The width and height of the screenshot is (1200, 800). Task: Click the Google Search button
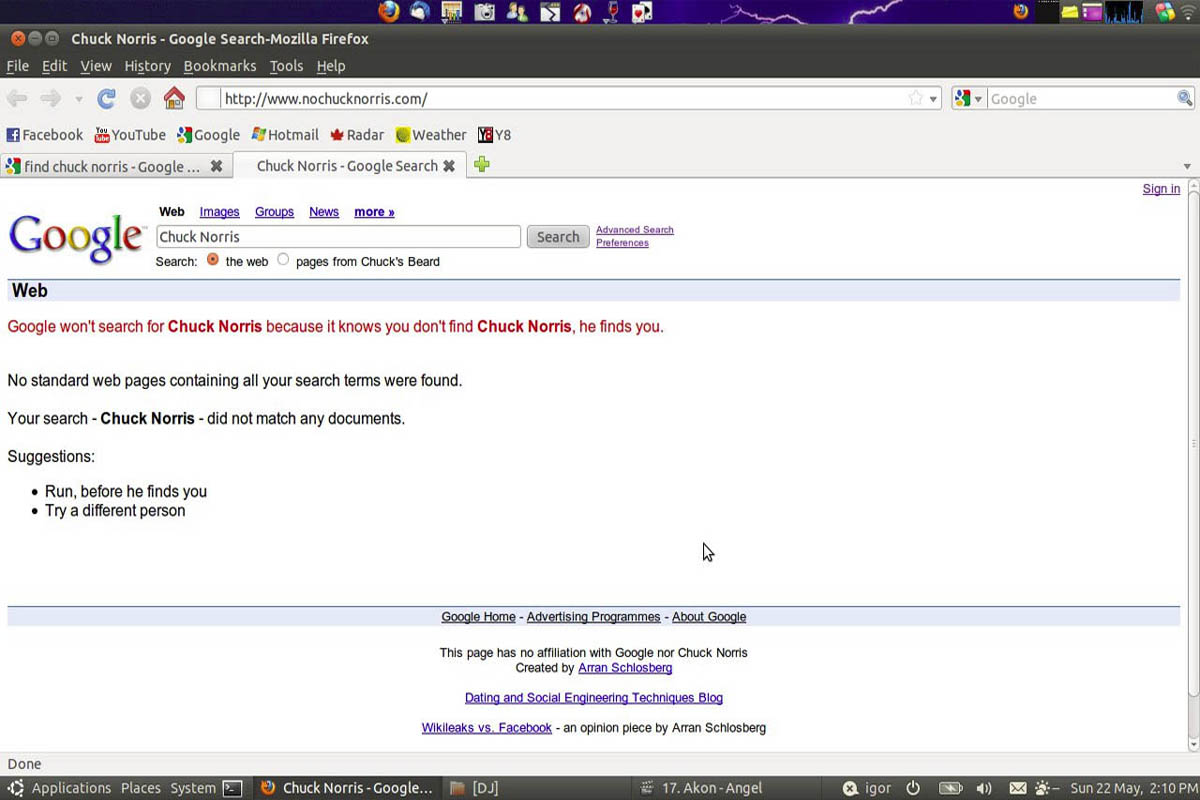[558, 237]
